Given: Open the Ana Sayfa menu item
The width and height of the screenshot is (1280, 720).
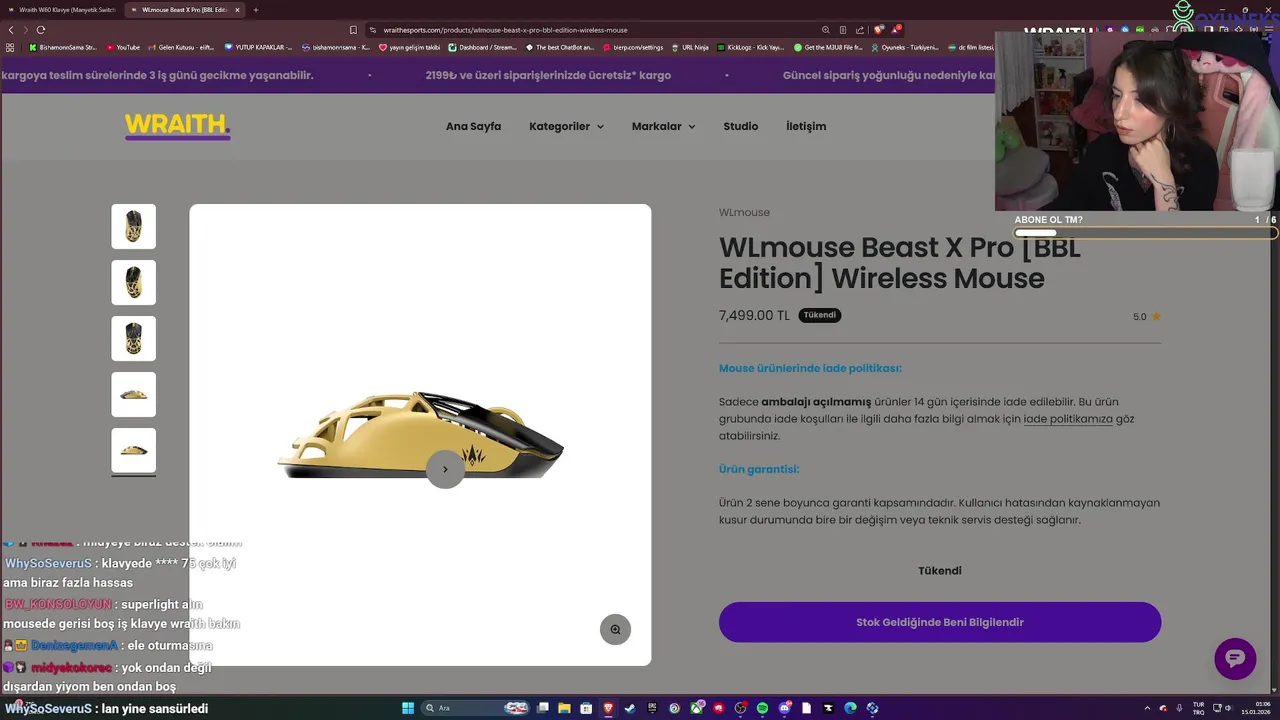Looking at the screenshot, I should [x=473, y=126].
